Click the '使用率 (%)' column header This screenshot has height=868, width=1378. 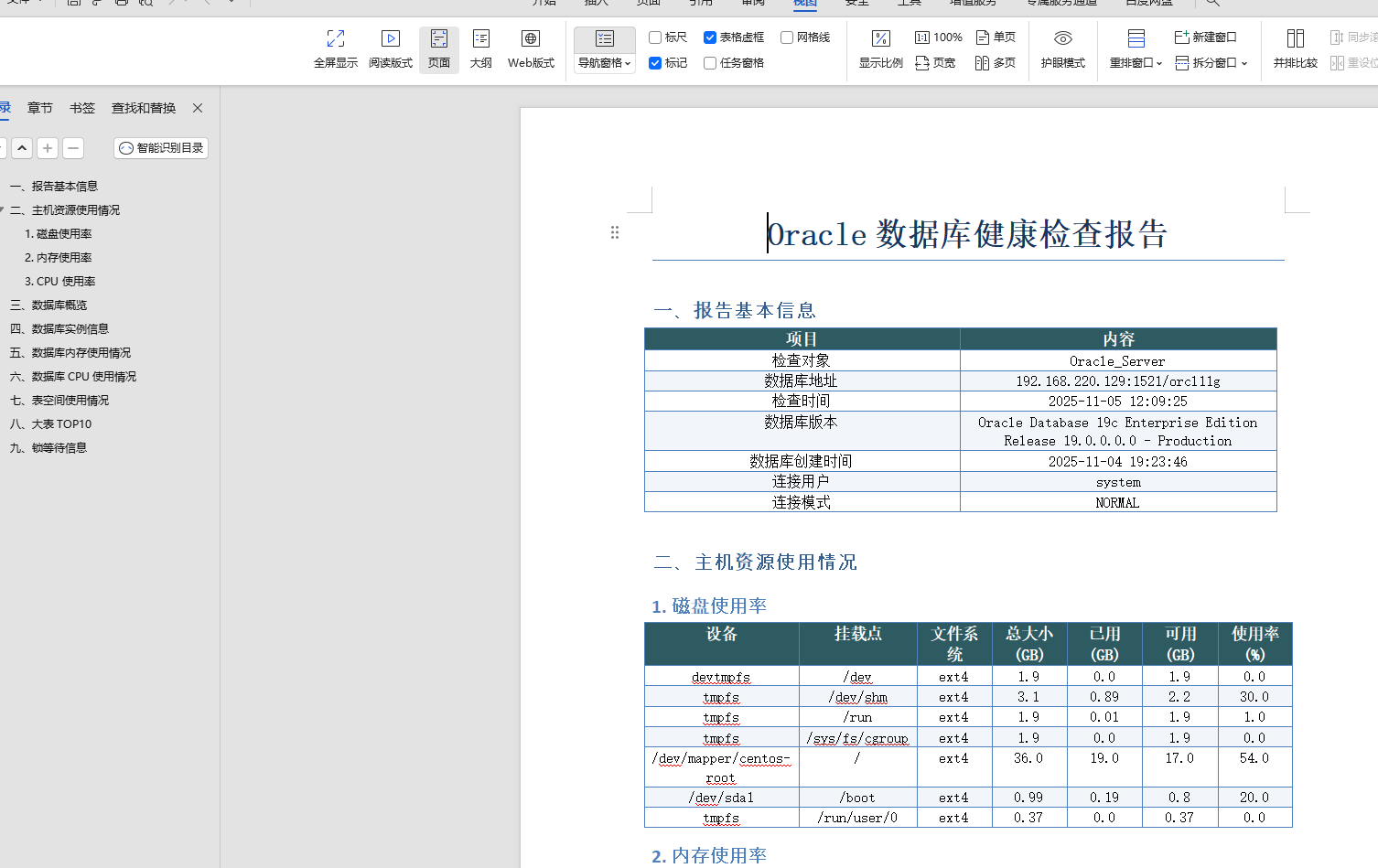pyautogui.click(x=1254, y=644)
